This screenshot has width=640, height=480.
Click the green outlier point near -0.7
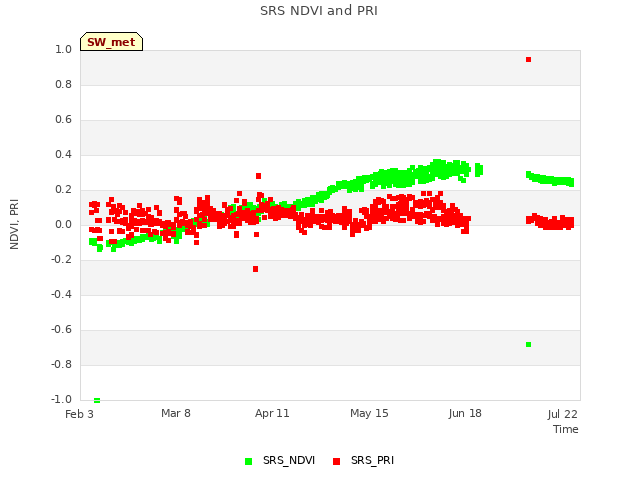point(529,344)
